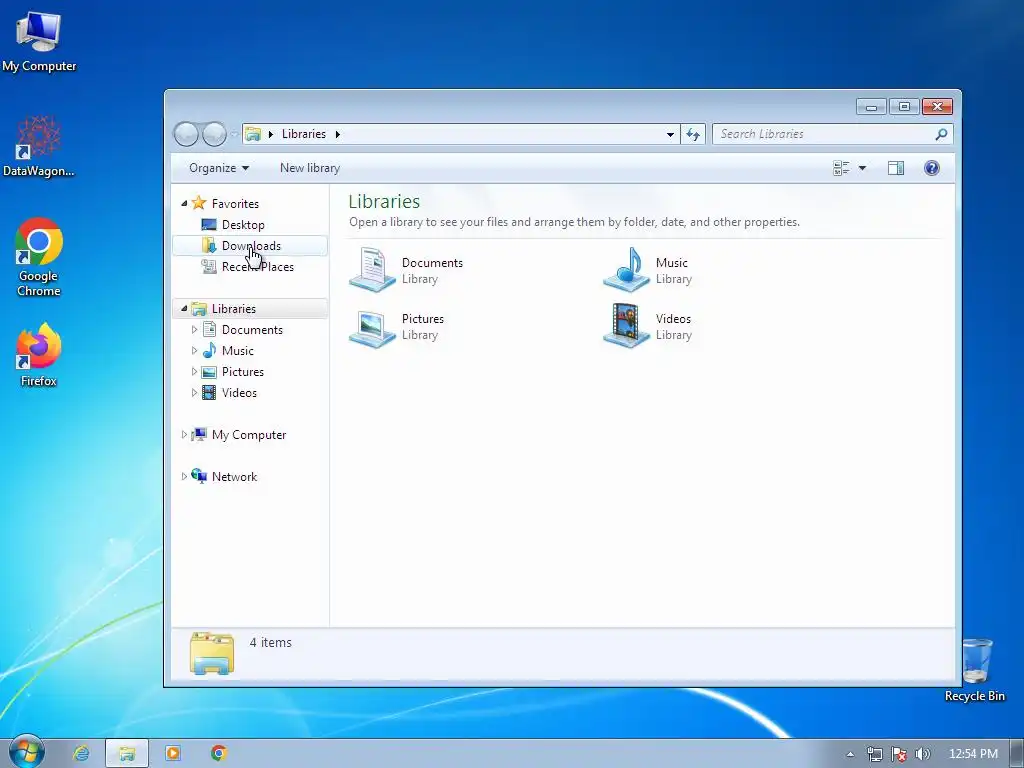
Task: Click the New library button
Action: [x=310, y=168]
